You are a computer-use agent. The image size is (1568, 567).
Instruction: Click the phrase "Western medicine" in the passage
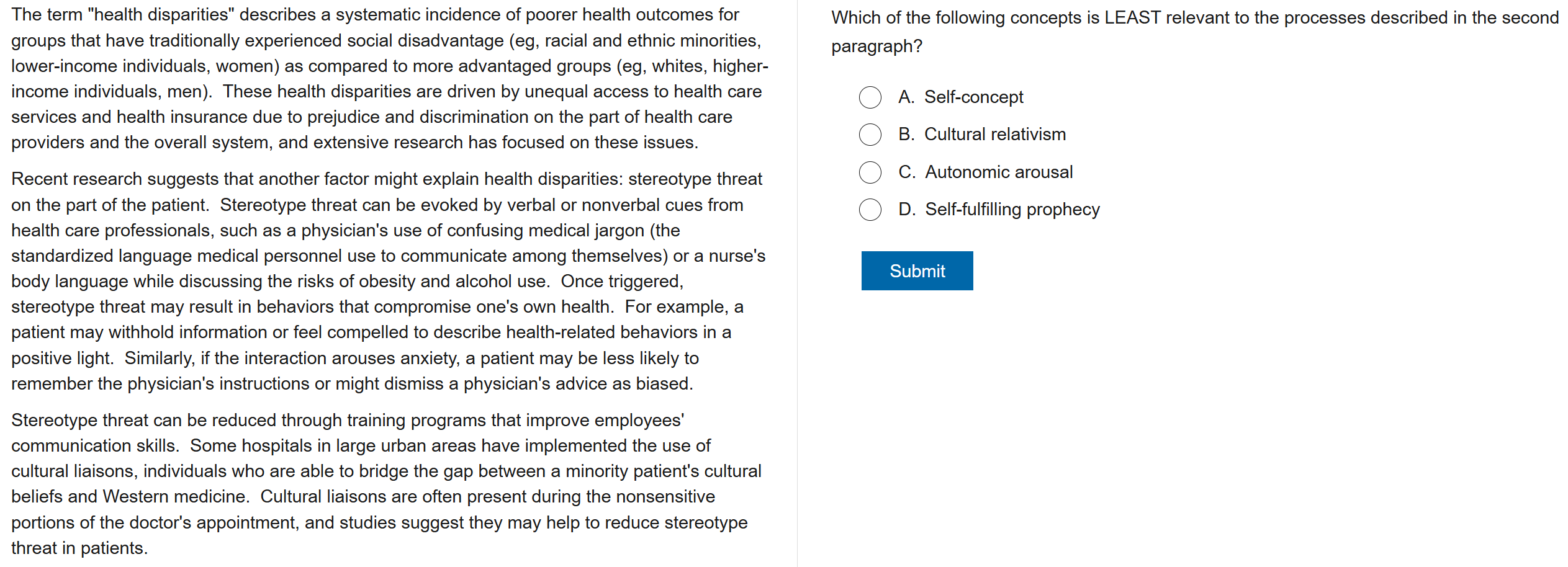pos(174,497)
